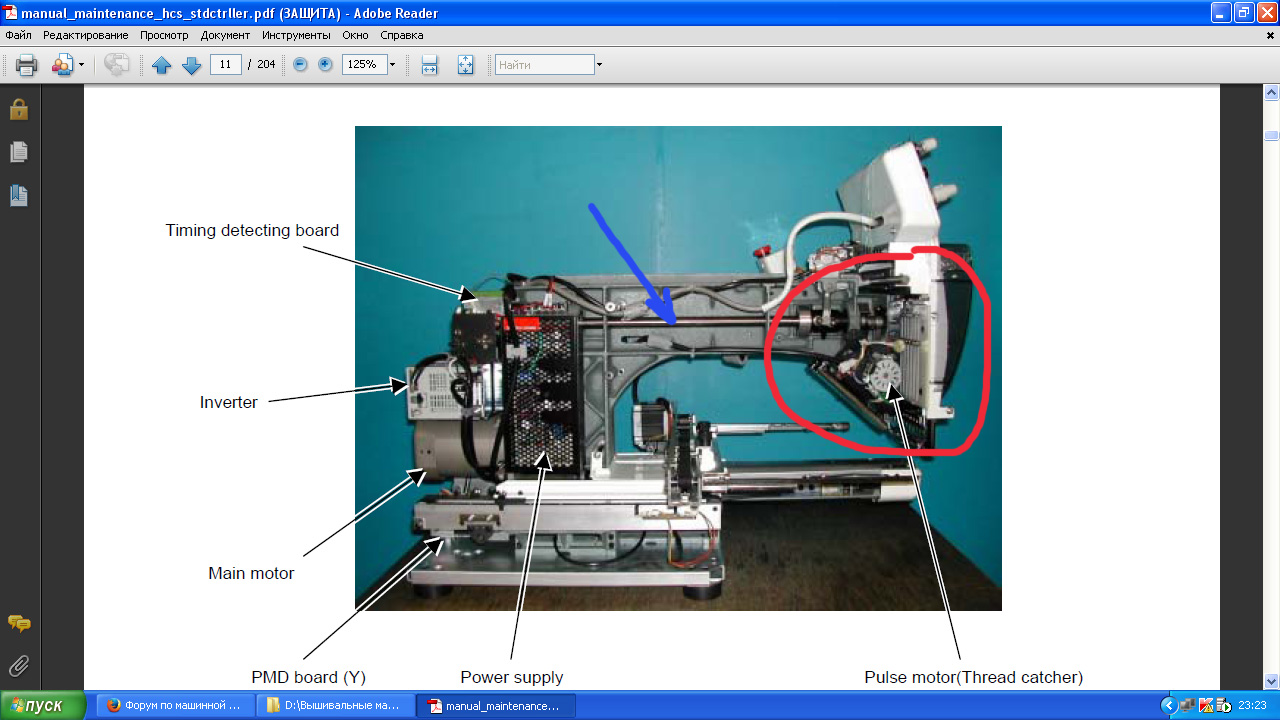The width and height of the screenshot is (1280, 720).
Task: Click the page number field showing 11
Action: (226, 65)
